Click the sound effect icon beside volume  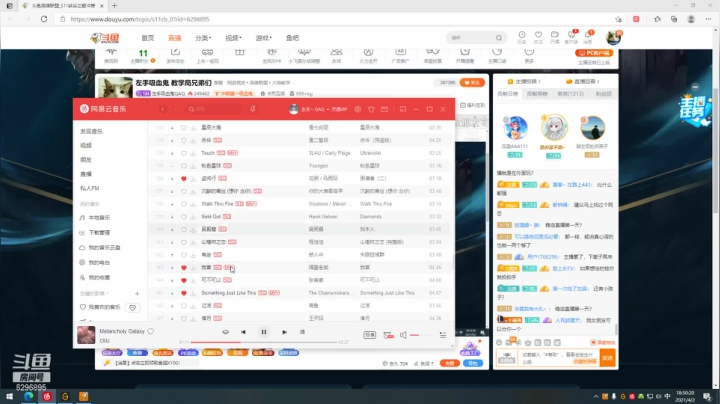[x=388, y=335]
